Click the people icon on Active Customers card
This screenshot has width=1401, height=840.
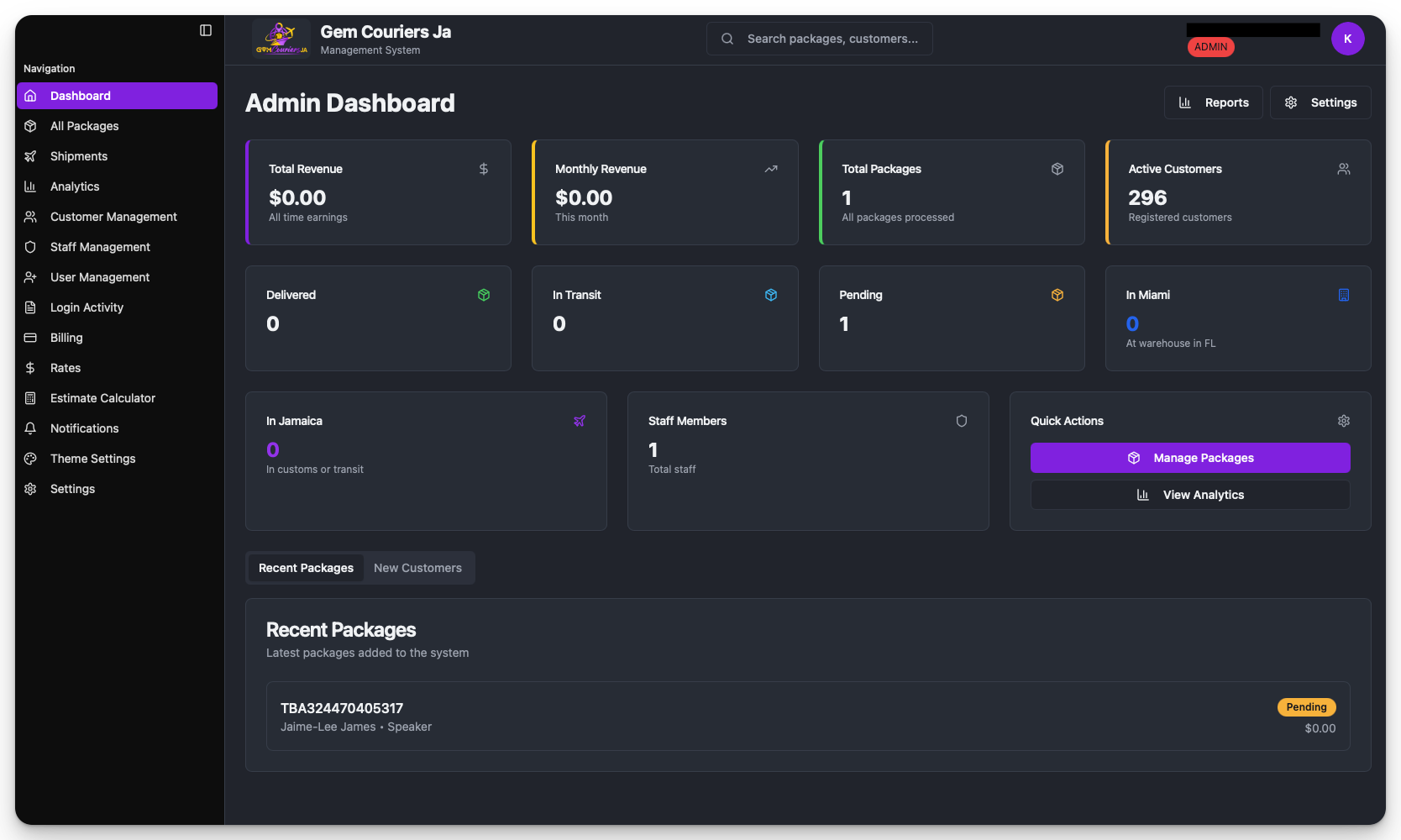coord(1343,169)
